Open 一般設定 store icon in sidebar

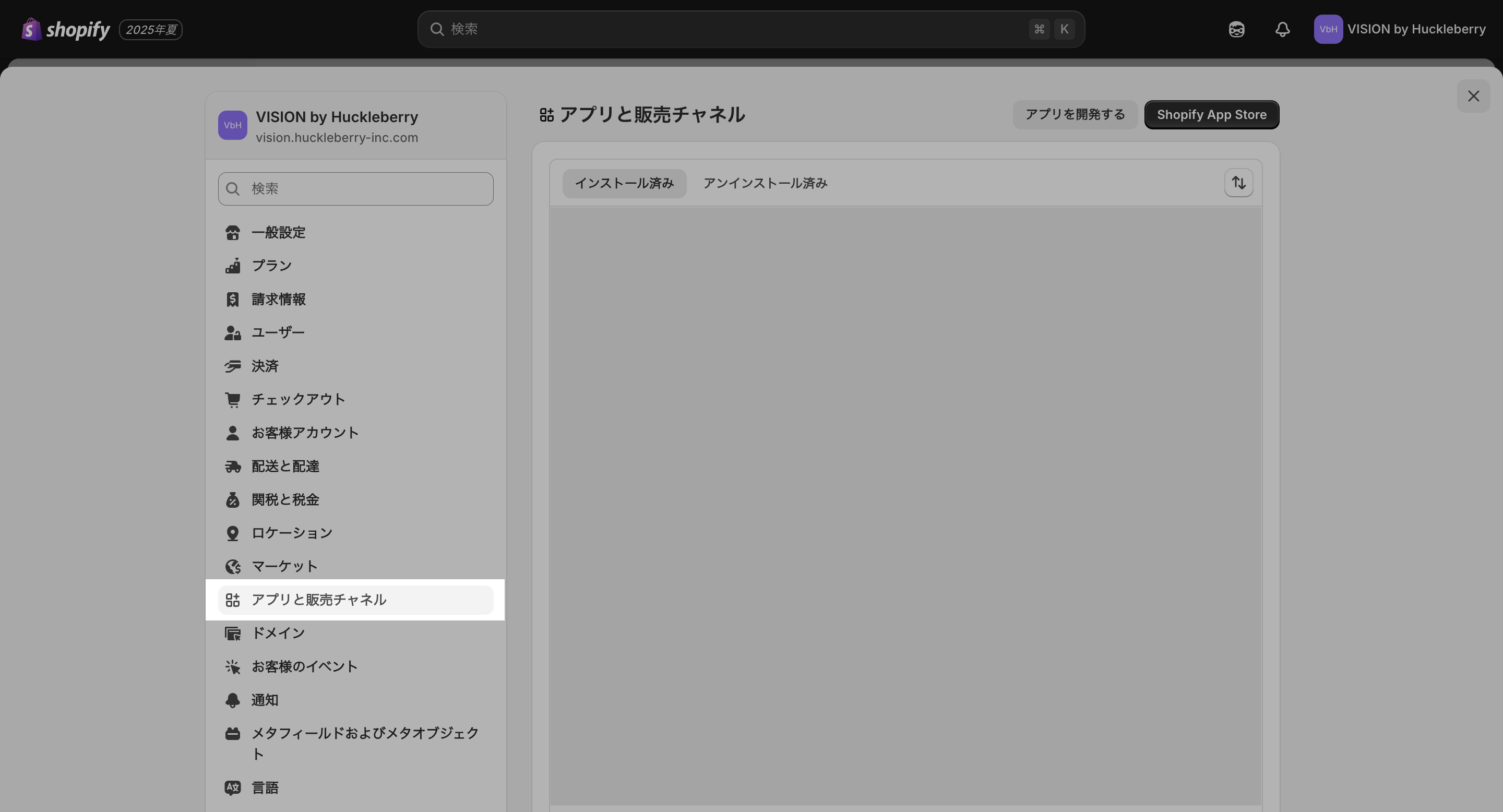click(233, 233)
